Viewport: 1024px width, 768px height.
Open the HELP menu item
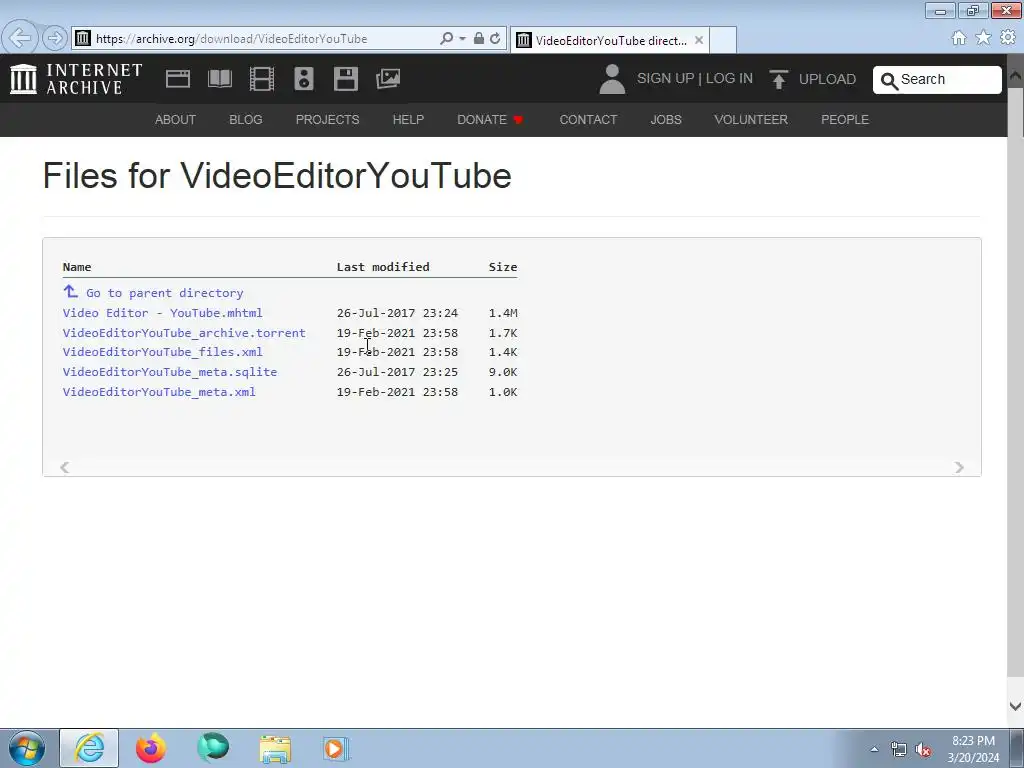click(408, 120)
